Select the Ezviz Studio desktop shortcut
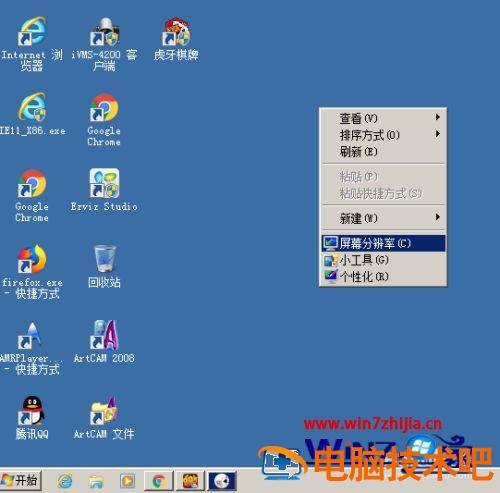 point(104,183)
